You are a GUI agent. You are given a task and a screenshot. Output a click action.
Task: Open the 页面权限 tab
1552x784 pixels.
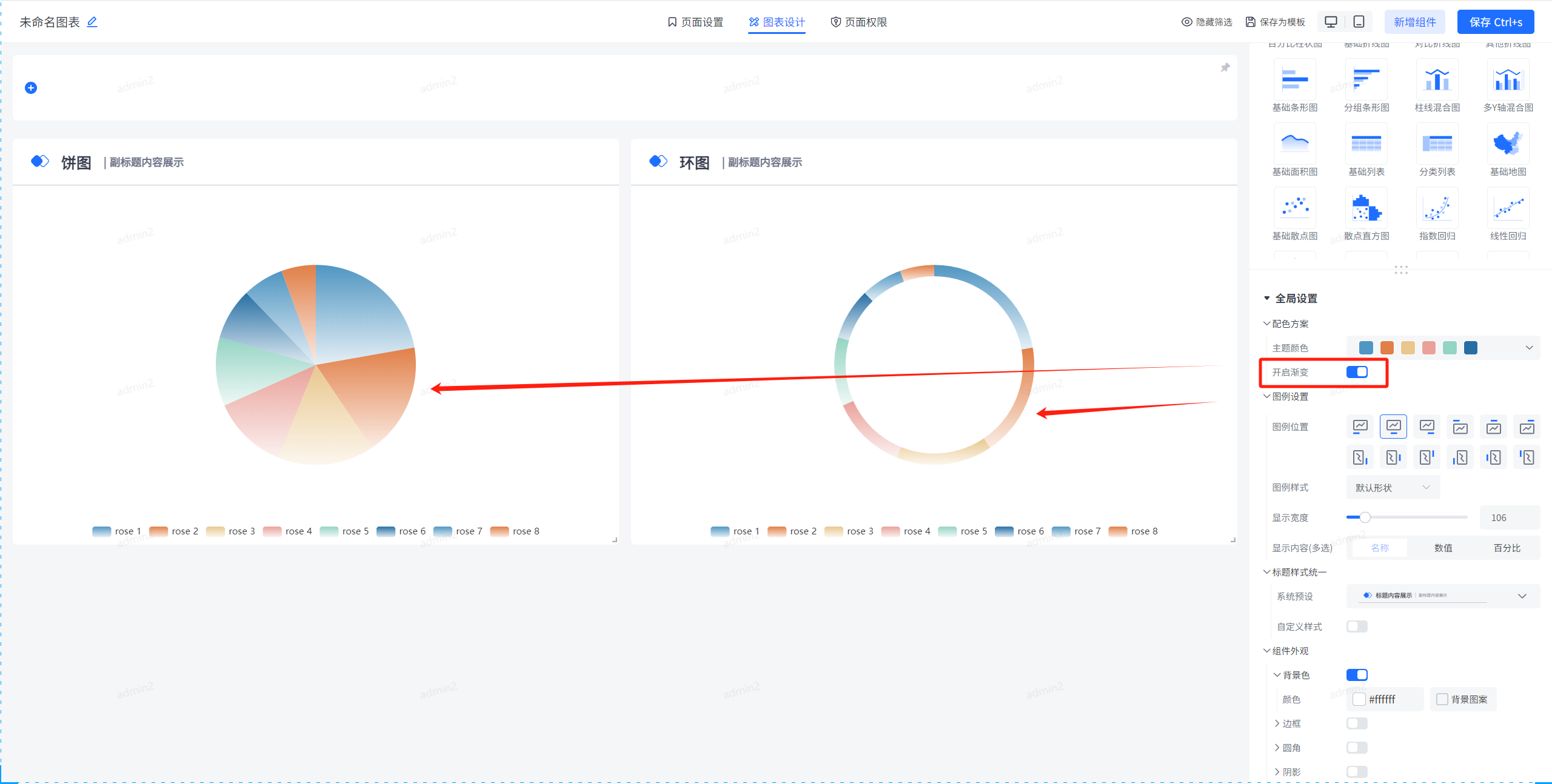pyautogui.click(x=858, y=22)
